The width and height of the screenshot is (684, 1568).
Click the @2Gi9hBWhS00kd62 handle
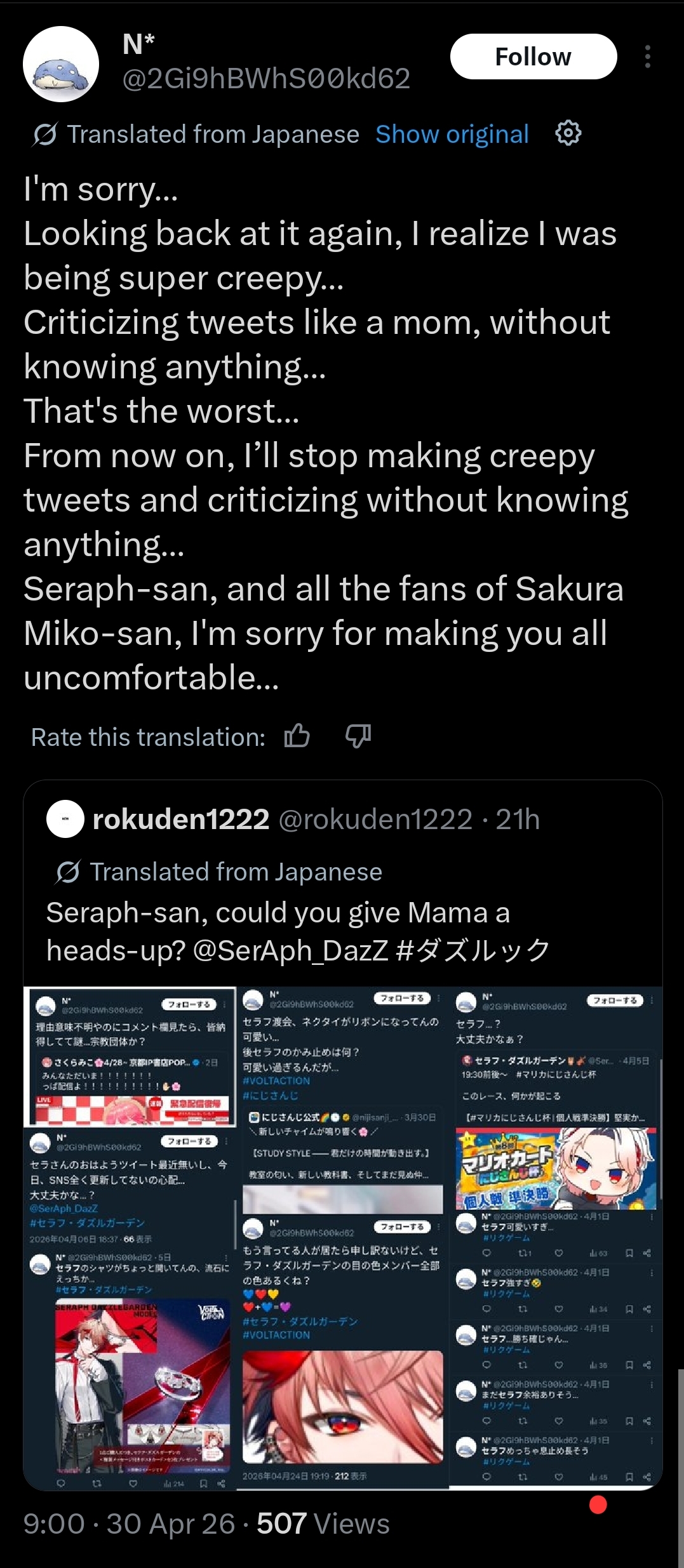(266, 79)
